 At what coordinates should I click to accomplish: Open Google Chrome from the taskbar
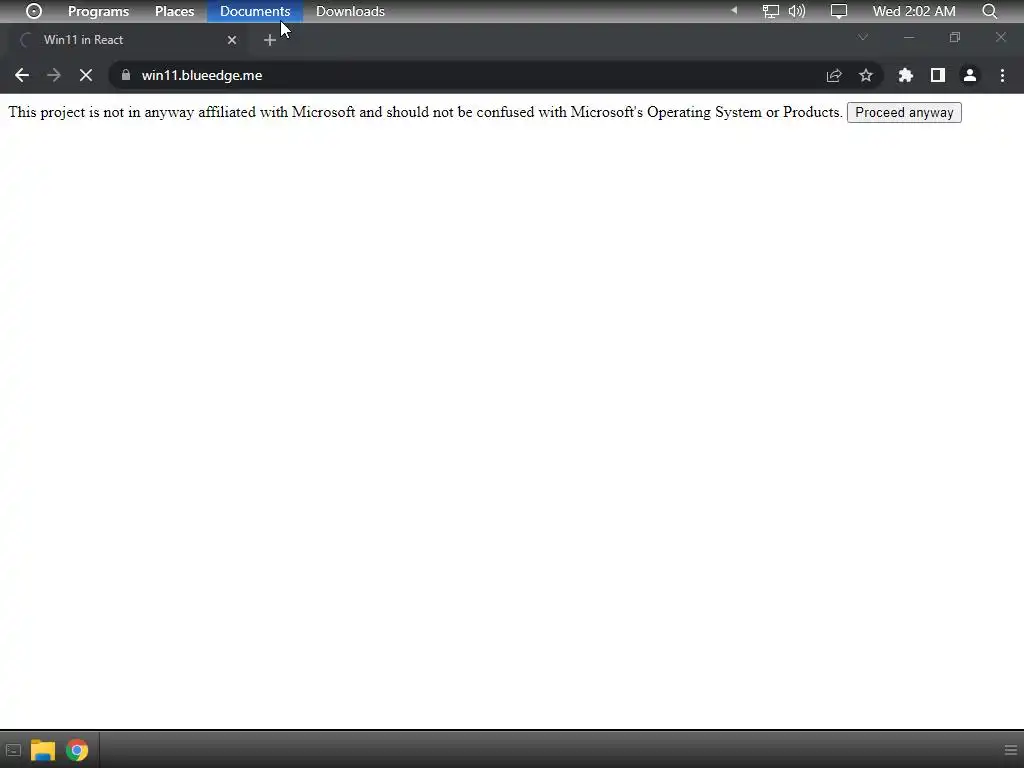click(x=77, y=750)
